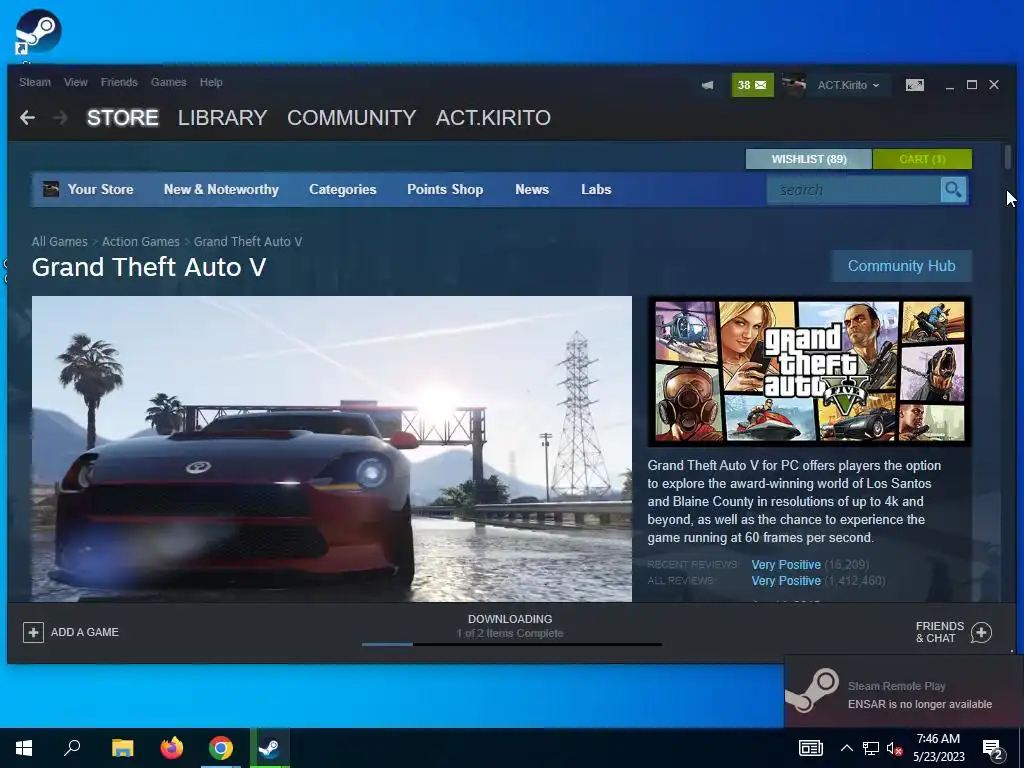This screenshot has width=1024, height=768.
Task: Switch to Big Picture mode icon
Action: coord(914,85)
